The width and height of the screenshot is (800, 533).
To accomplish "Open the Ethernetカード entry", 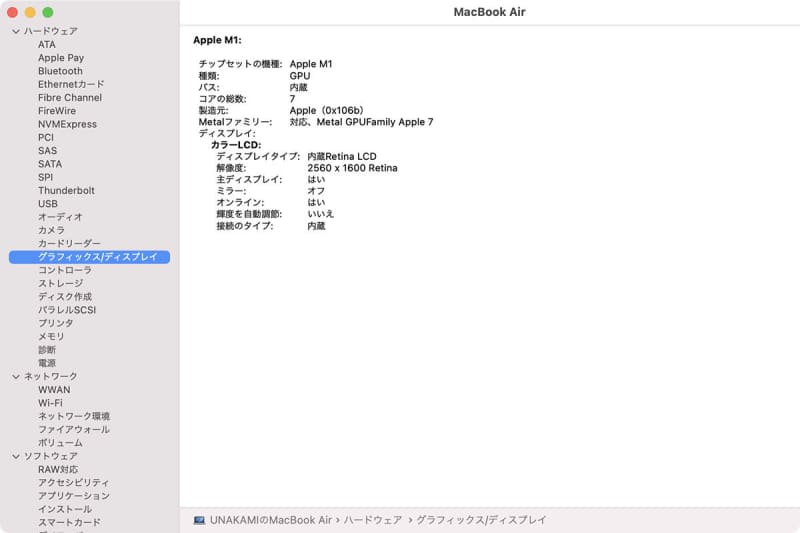I will (71, 85).
